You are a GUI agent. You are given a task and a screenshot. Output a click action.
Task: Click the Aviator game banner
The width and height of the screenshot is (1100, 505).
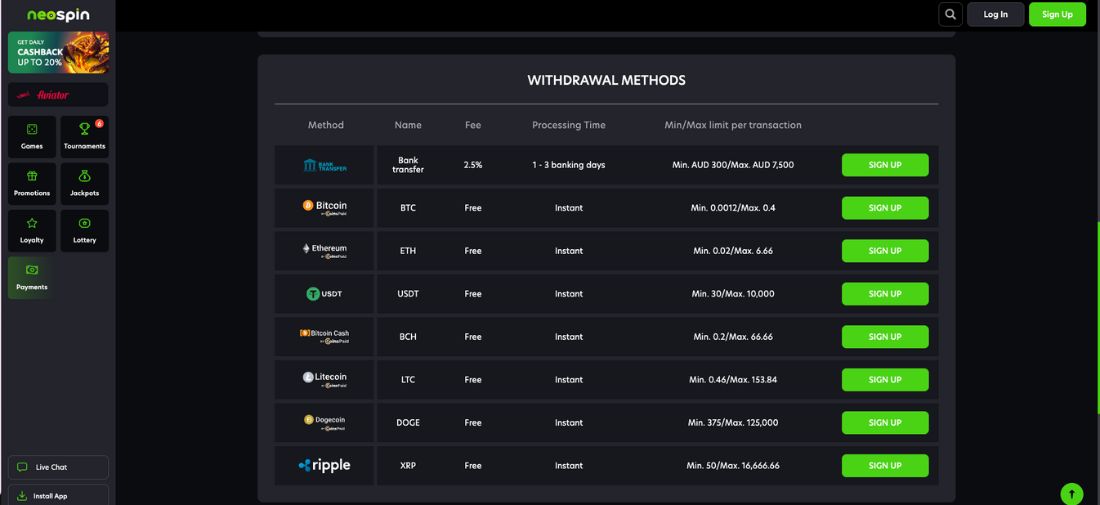[58, 95]
